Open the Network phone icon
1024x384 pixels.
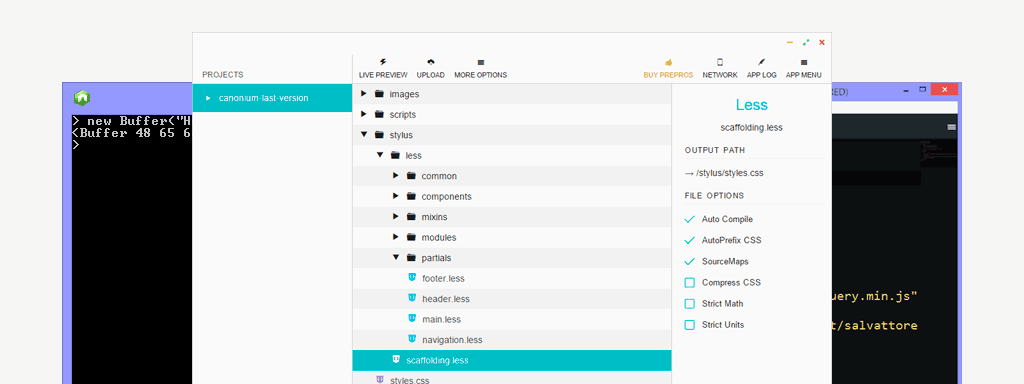[x=720, y=62]
